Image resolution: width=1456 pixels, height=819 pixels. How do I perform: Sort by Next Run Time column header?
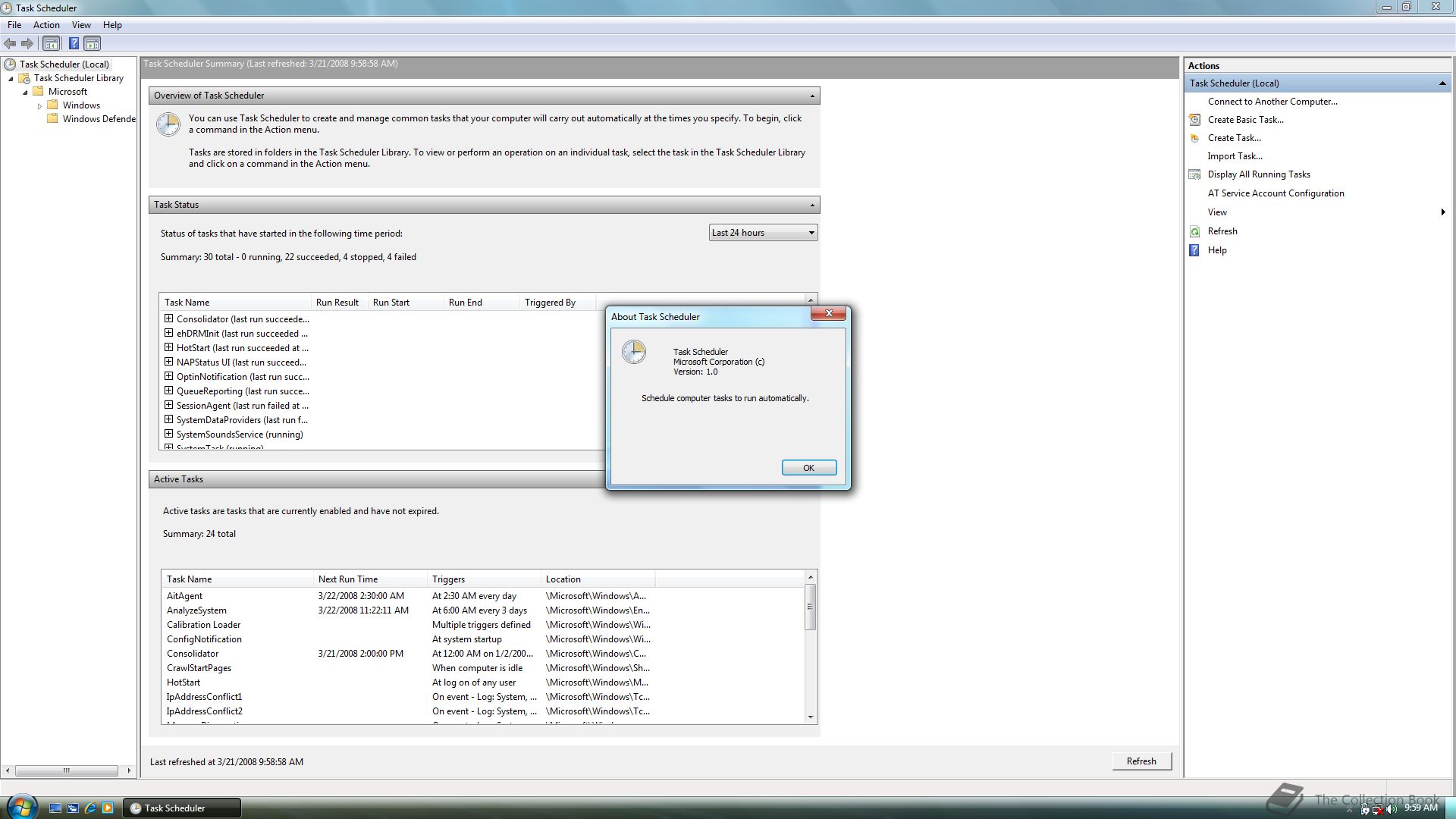370,579
